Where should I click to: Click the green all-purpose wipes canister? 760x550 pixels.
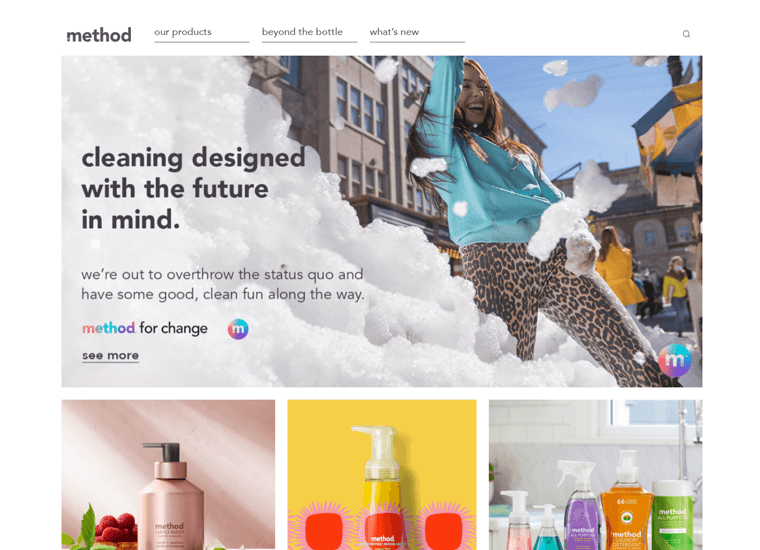pyautogui.click(x=673, y=515)
